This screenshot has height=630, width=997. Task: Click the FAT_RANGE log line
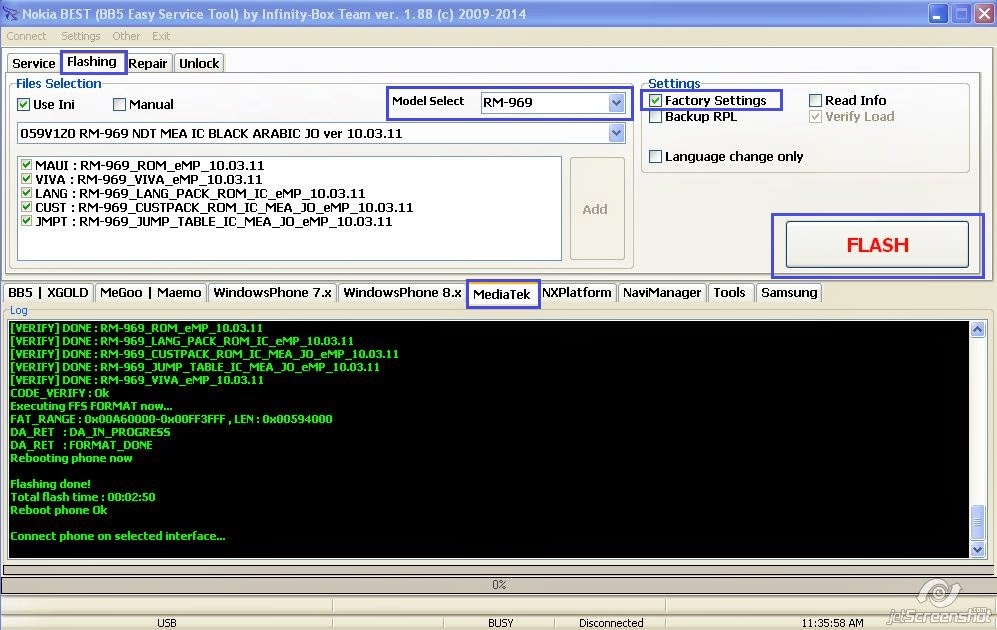tap(171, 419)
